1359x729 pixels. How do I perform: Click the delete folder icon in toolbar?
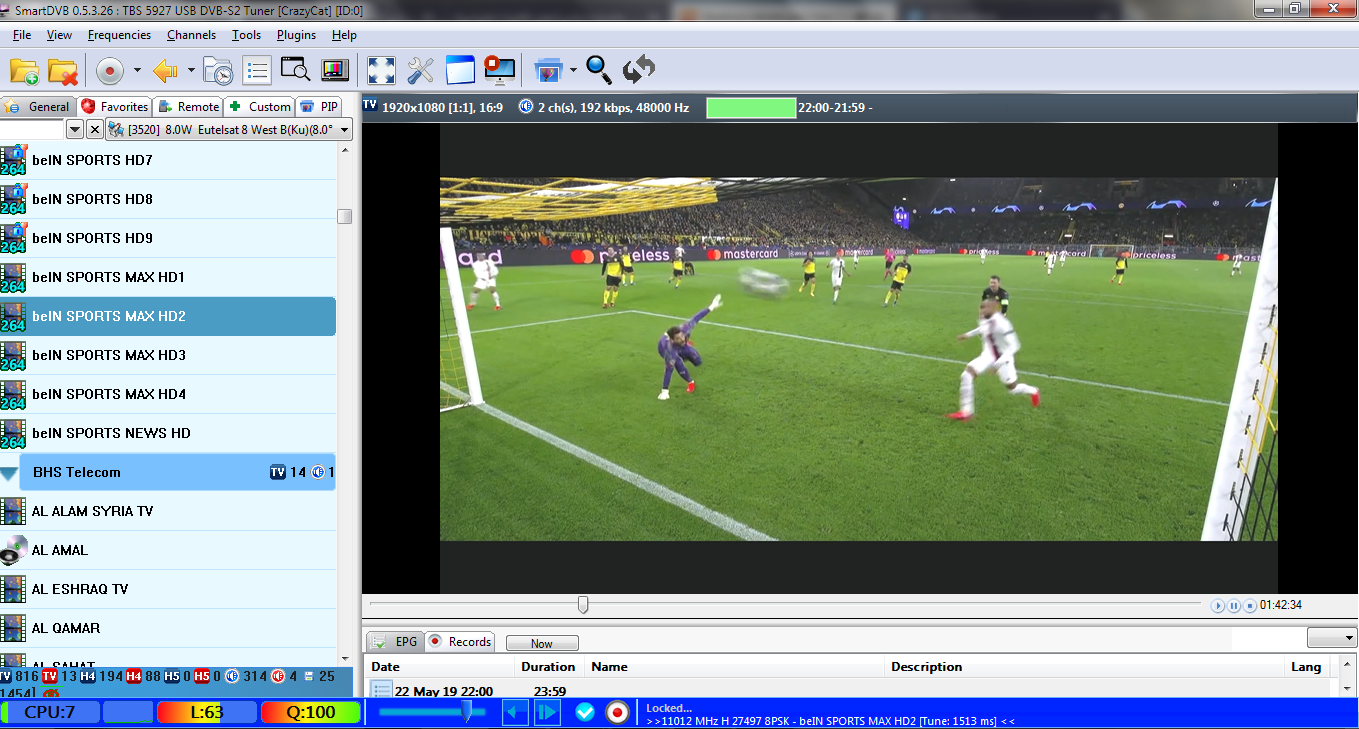click(x=63, y=71)
